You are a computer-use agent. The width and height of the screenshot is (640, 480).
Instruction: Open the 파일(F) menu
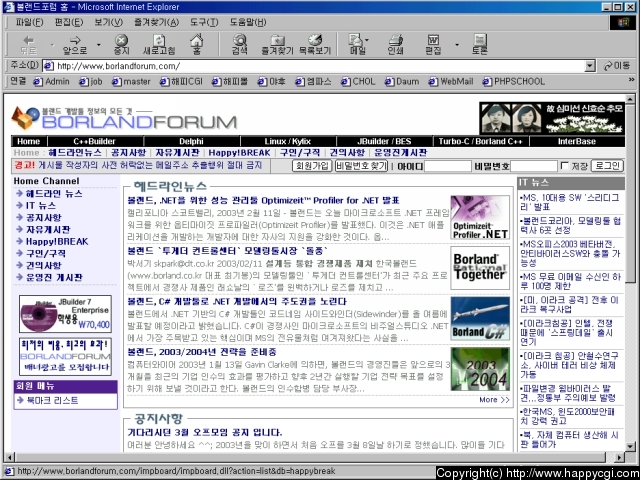(x=29, y=22)
